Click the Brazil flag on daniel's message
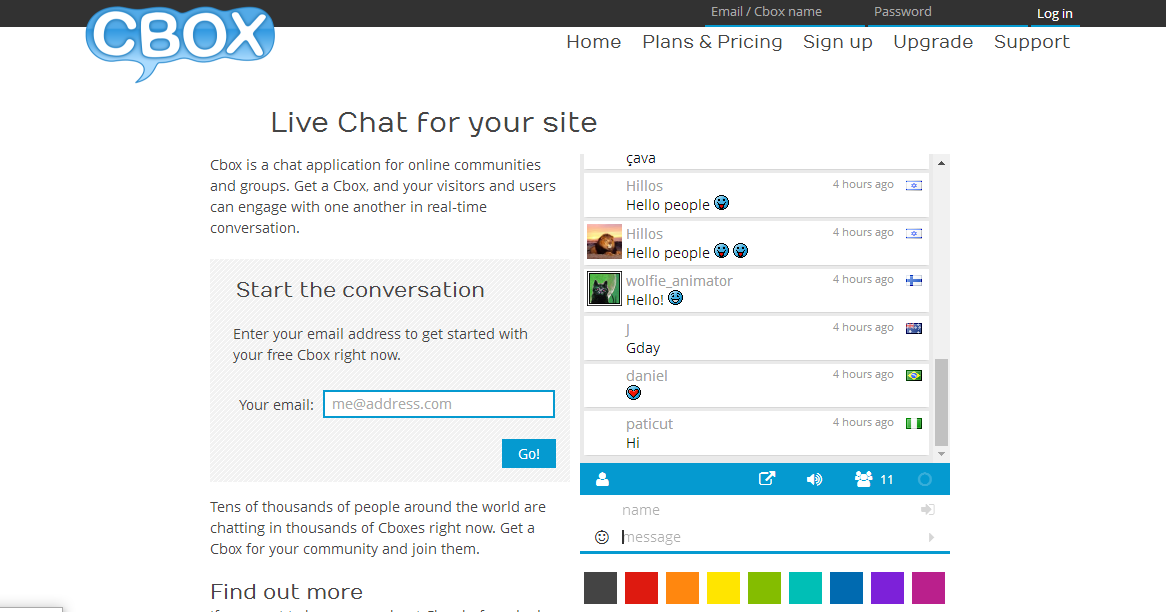The height and width of the screenshot is (612, 1166). (x=912, y=374)
